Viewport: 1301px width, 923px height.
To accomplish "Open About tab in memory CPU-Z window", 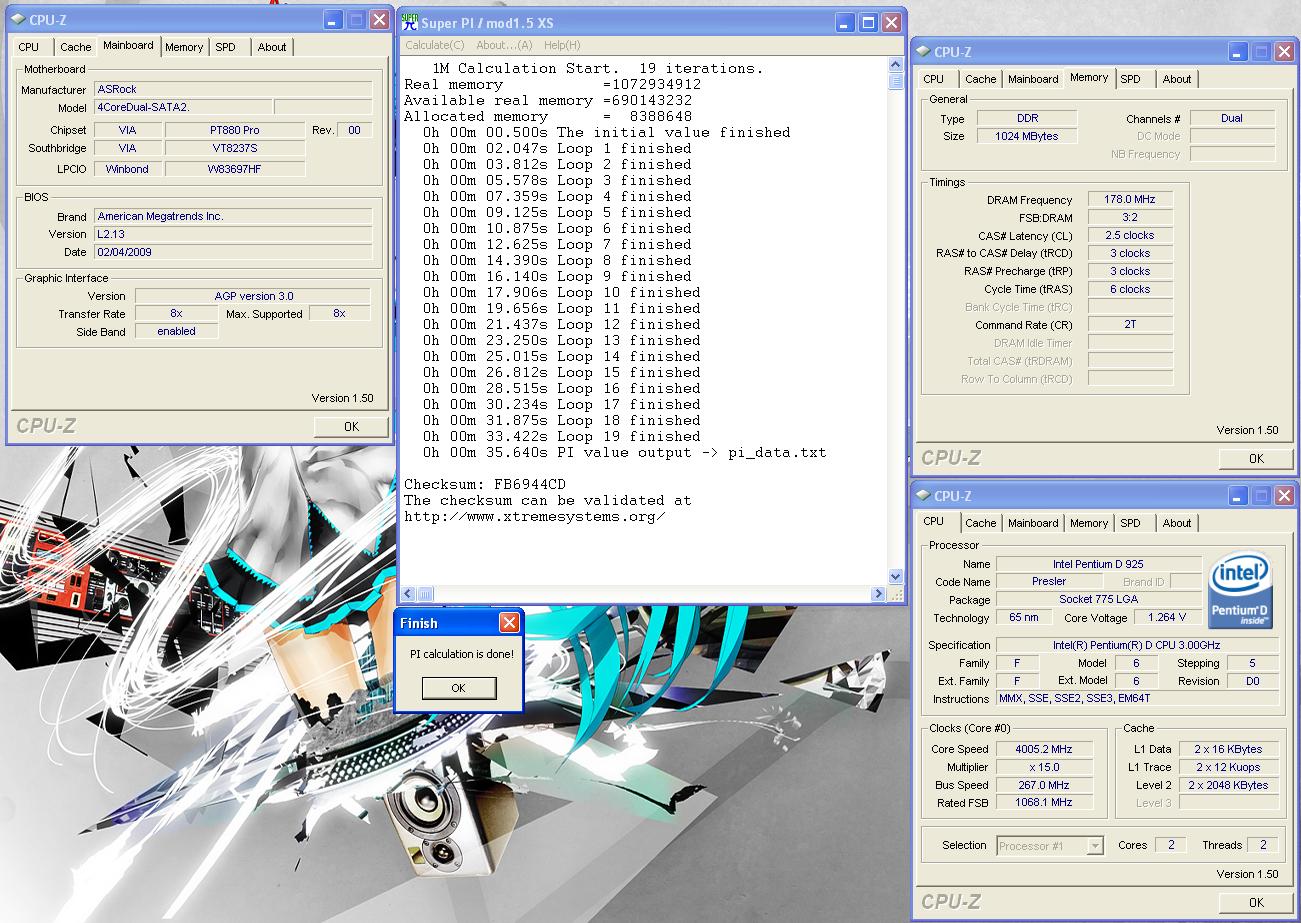I will click(1177, 79).
